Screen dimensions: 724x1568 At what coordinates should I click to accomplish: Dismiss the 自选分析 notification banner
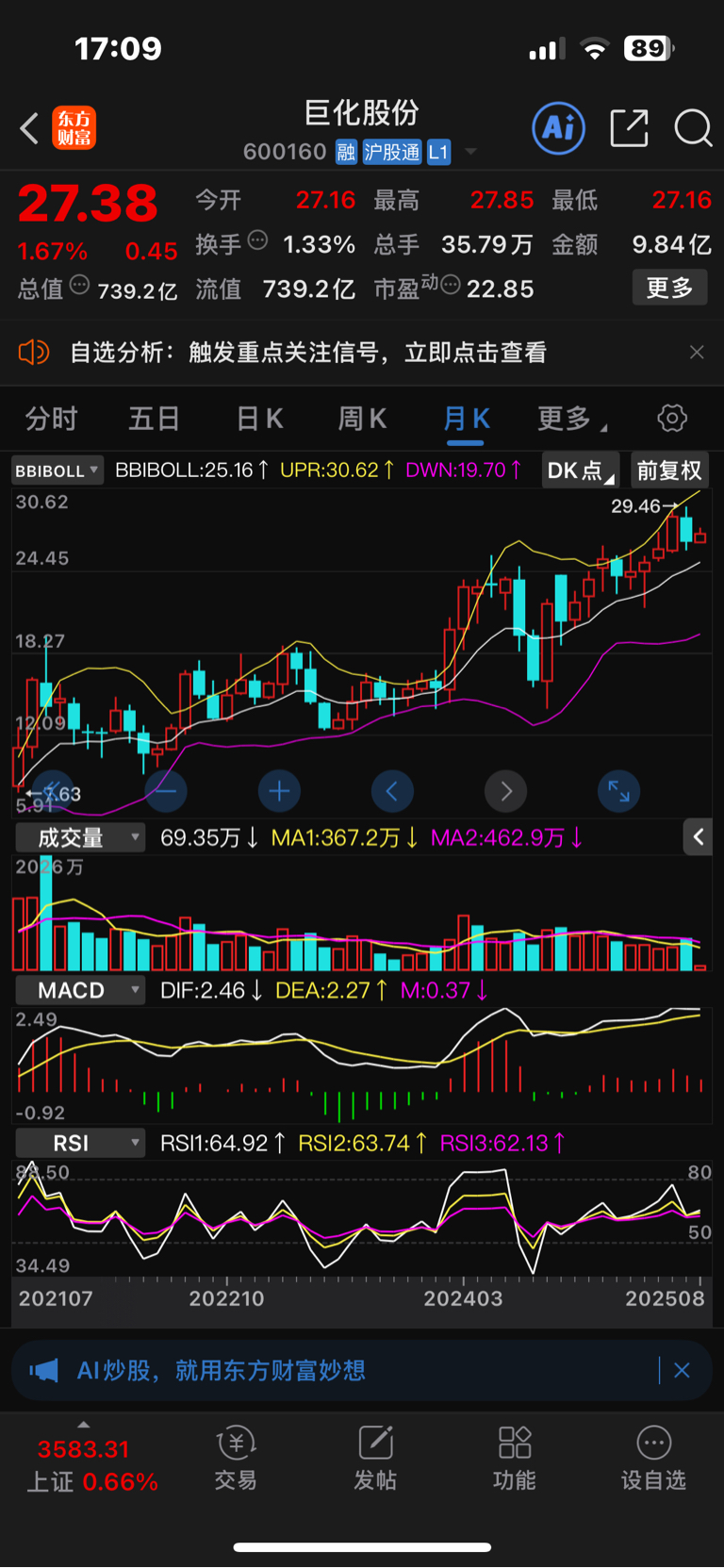pos(697,352)
